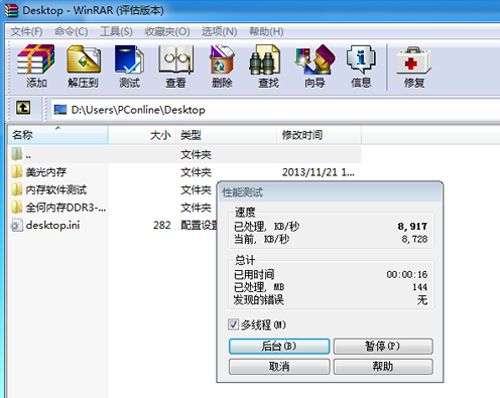Sort by the 大小 column header
The height and width of the screenshot is (398, 500).
(142, 135)
